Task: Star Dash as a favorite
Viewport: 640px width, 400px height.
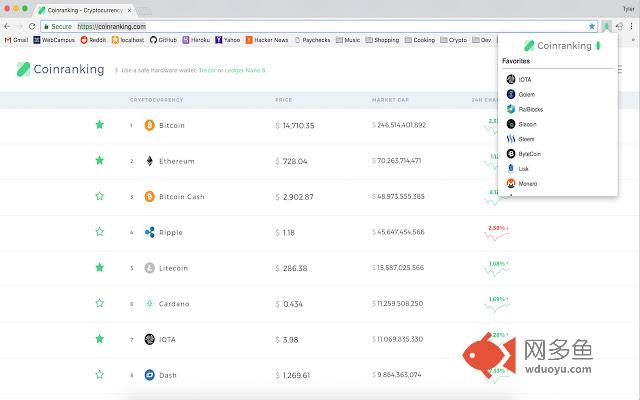Action: pos(99,375)
